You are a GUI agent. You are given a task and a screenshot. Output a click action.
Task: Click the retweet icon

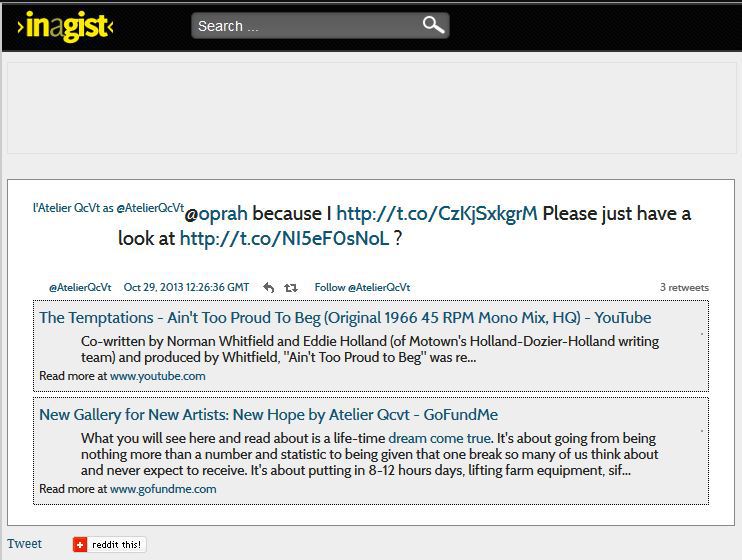291,288
